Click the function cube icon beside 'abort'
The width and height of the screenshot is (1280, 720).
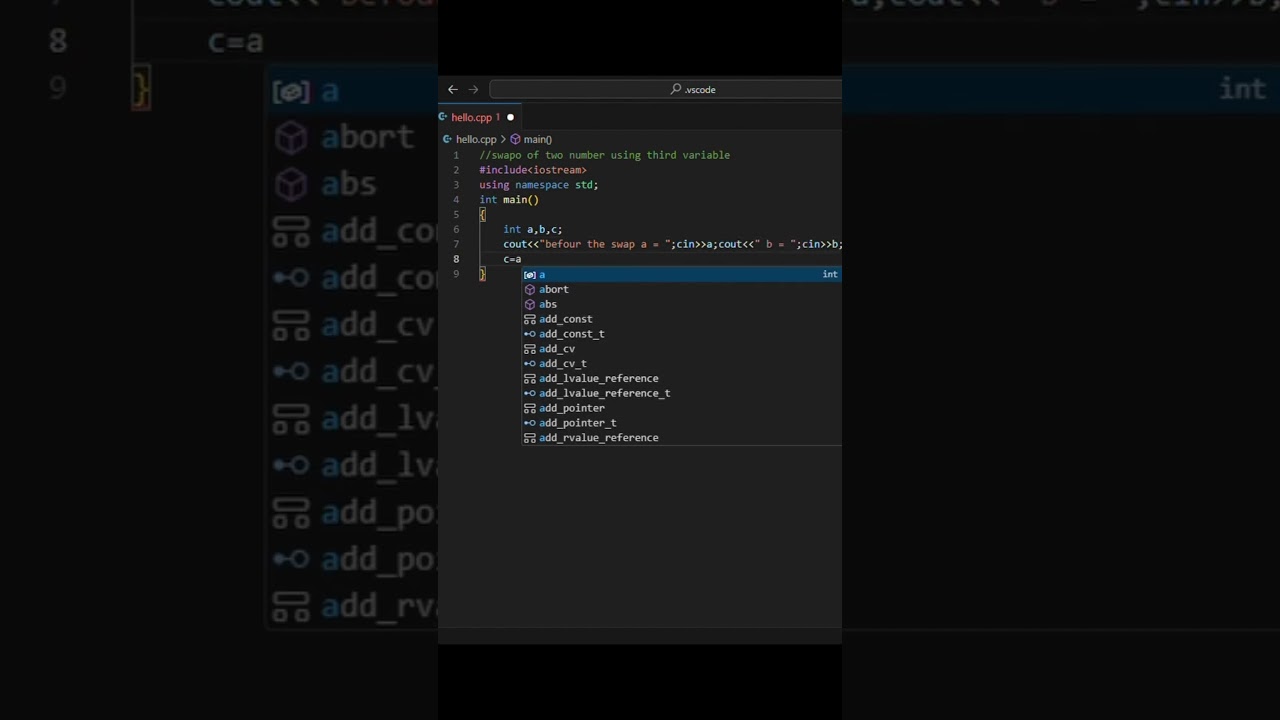click(x=530, y=289)
